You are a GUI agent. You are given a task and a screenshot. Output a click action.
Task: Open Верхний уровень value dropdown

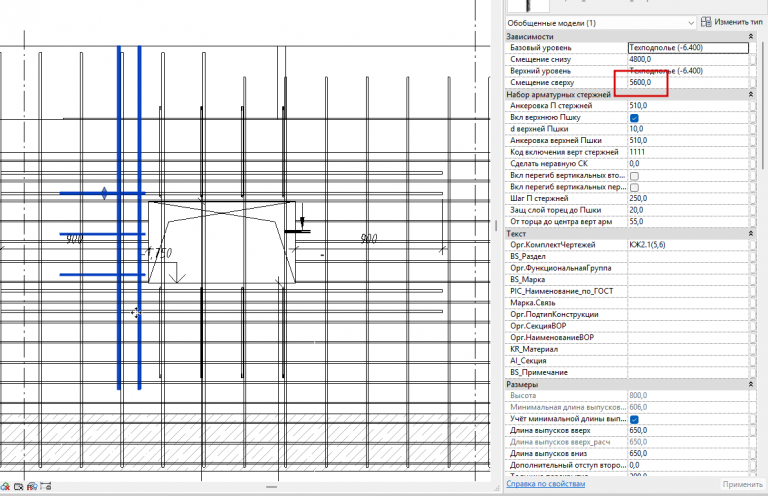688,71
